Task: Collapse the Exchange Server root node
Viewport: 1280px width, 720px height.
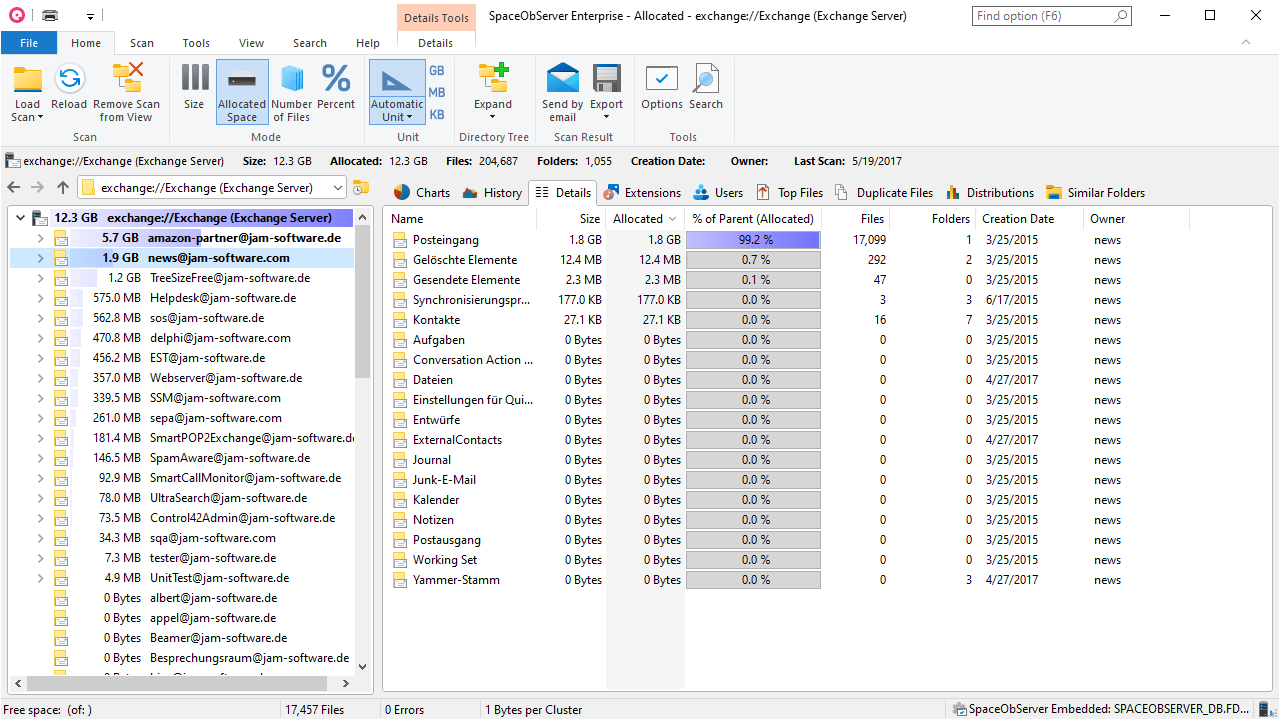Action: pos(20,218)
